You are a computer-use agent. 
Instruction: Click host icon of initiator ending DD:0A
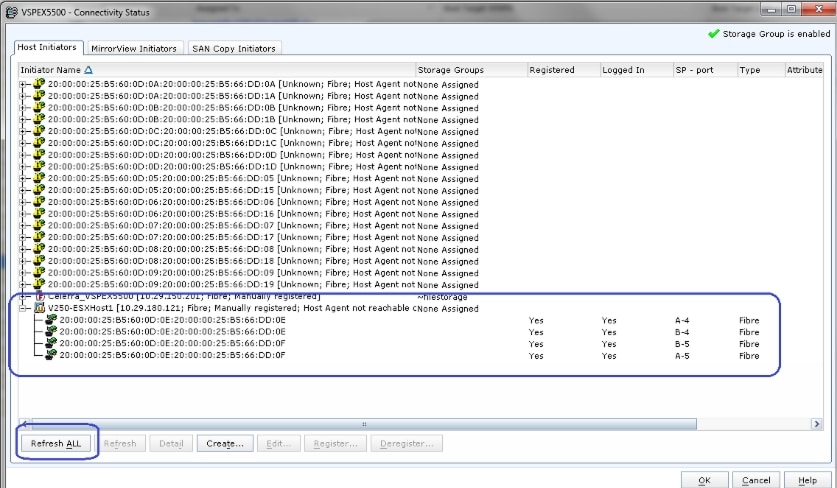(x=39, y=84)
